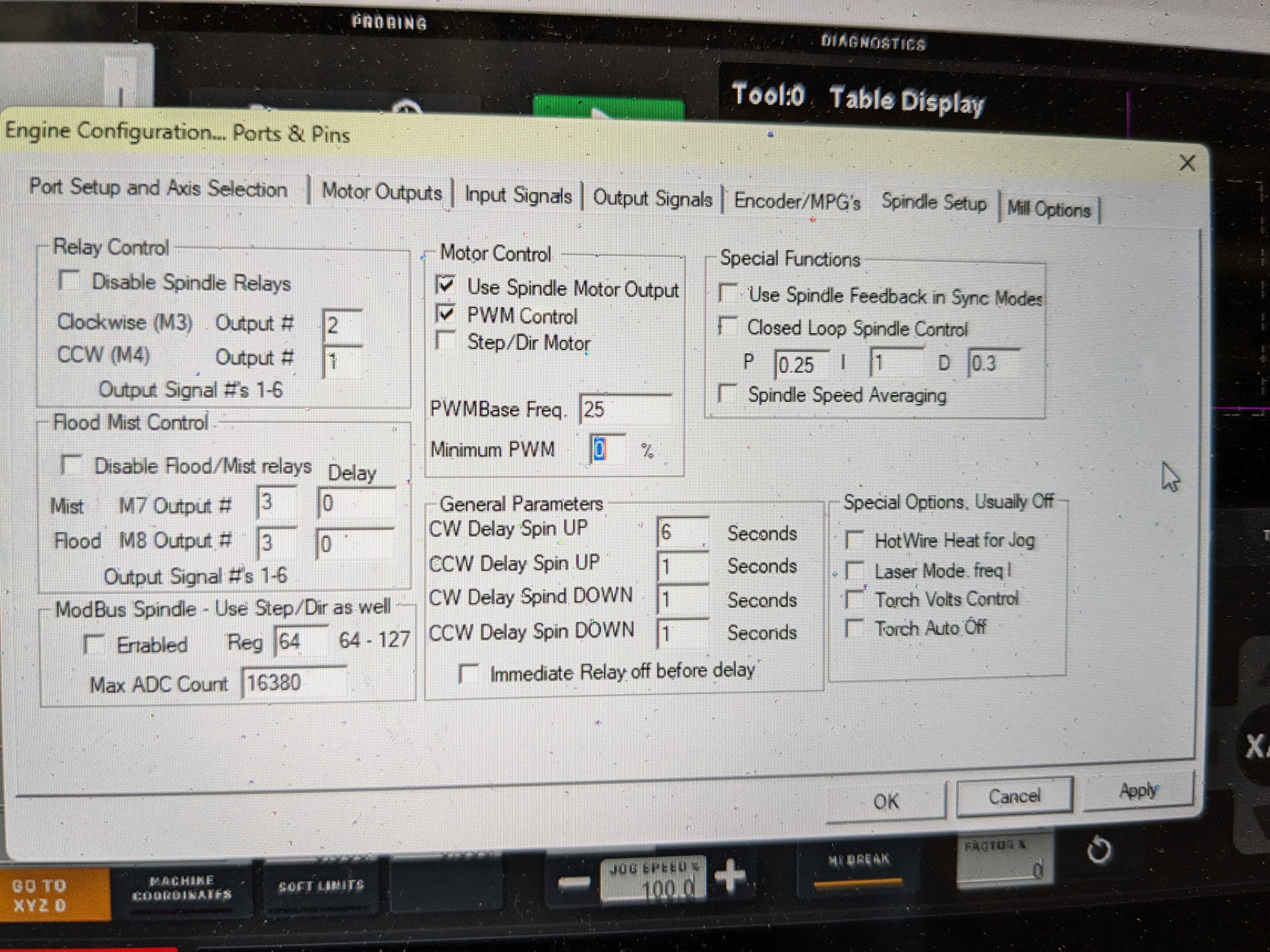Click Tool:0 Table Display label
The height and width of the screenshot is (952, 1270).
tap(858, 99)
